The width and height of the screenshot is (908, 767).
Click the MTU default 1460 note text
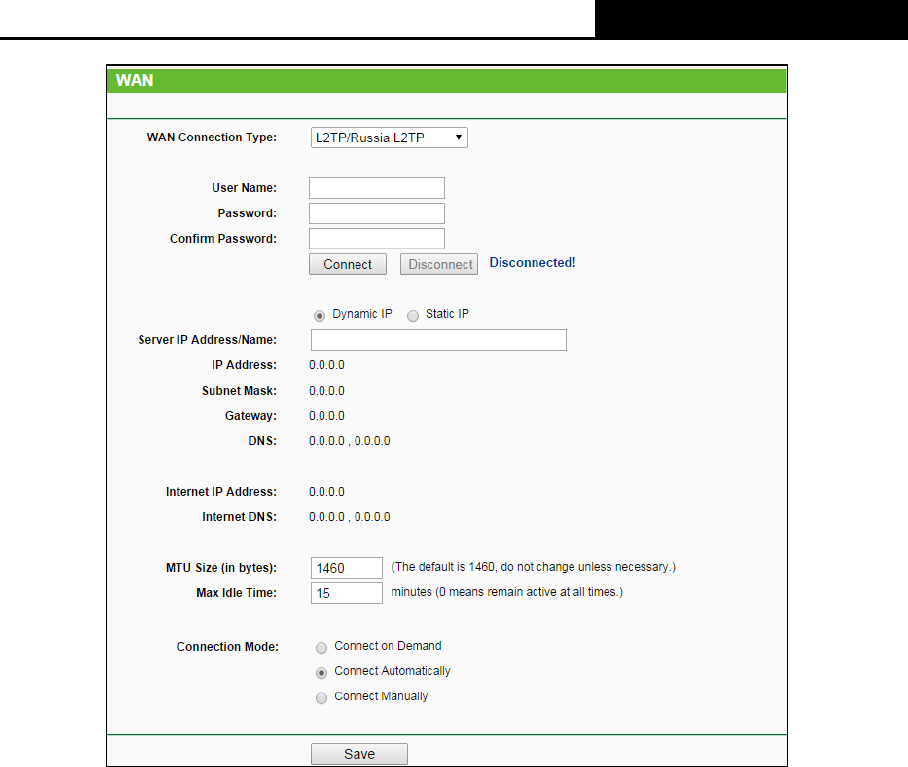pos(533,567)
